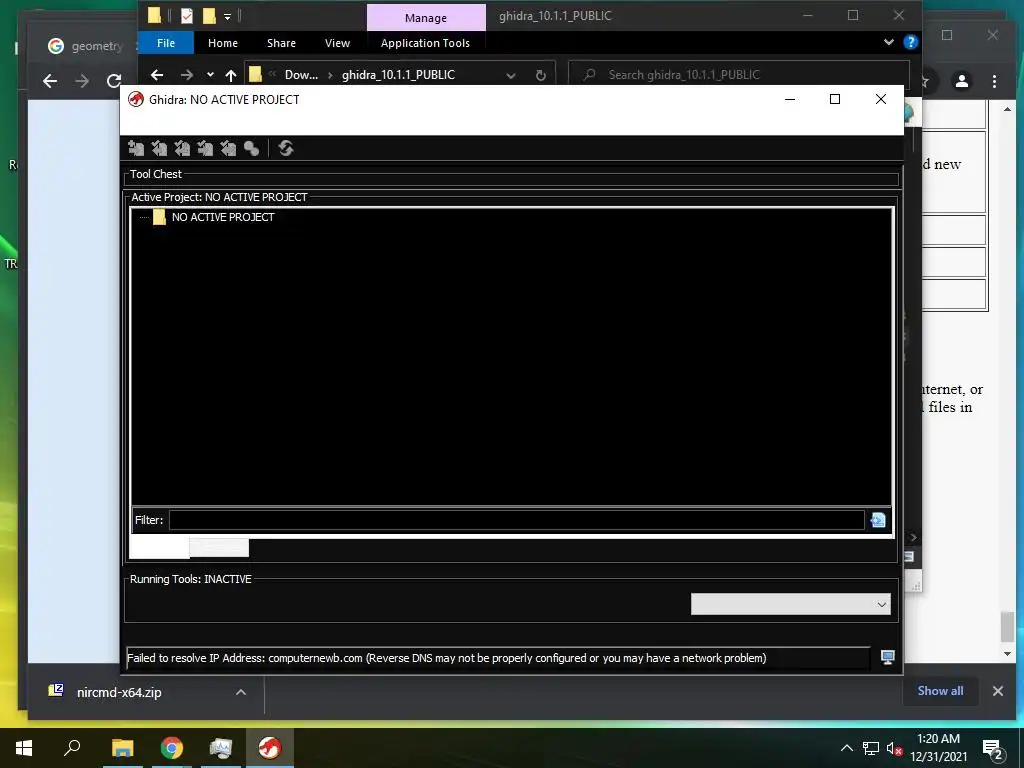Click the Undo Checkout toolbar icon
1024x768 pixels.
(x=228, y=148)
